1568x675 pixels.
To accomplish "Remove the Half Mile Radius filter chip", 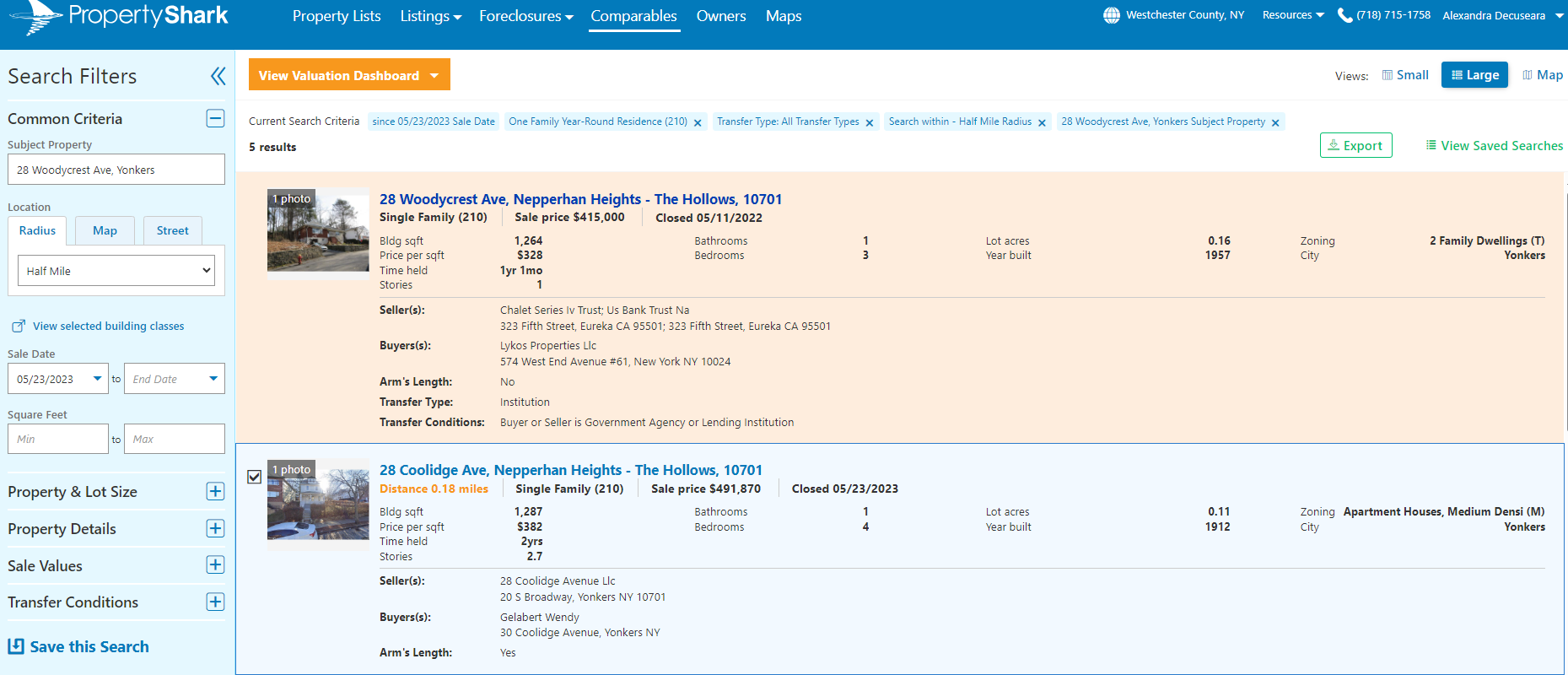I will 1042,123.
